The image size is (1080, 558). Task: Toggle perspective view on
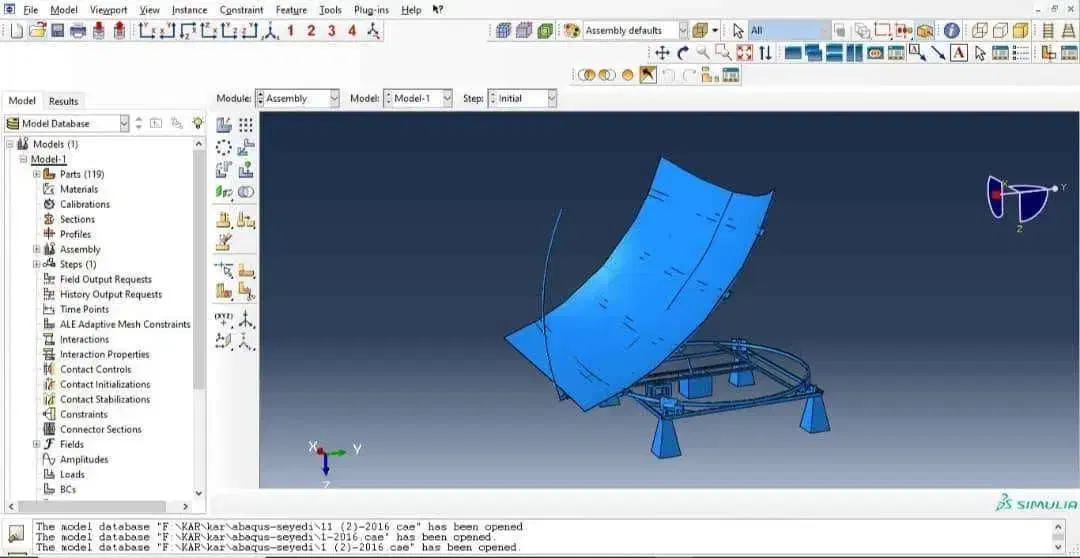click(x=1066, y=30)
